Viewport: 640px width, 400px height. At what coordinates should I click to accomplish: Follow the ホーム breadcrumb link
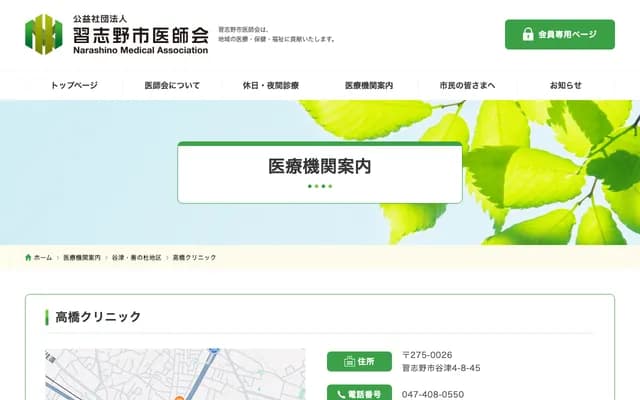(x=43, y=258)
